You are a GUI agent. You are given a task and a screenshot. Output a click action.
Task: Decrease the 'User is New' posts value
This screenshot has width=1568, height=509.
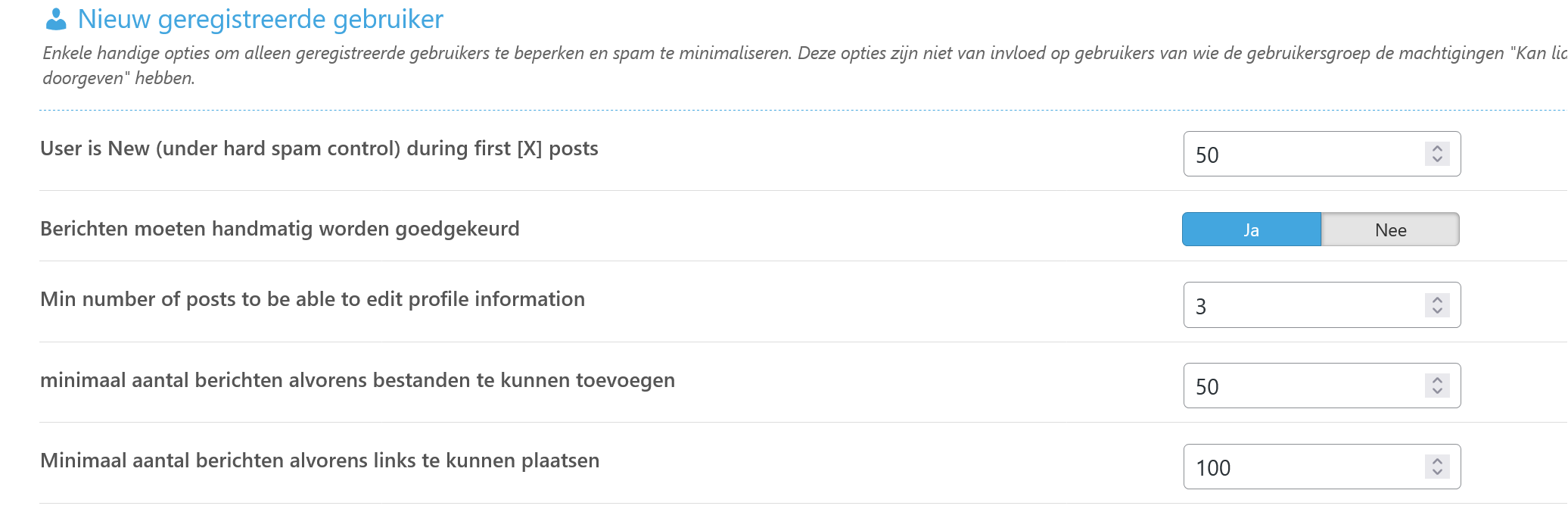click(1437, 159)
